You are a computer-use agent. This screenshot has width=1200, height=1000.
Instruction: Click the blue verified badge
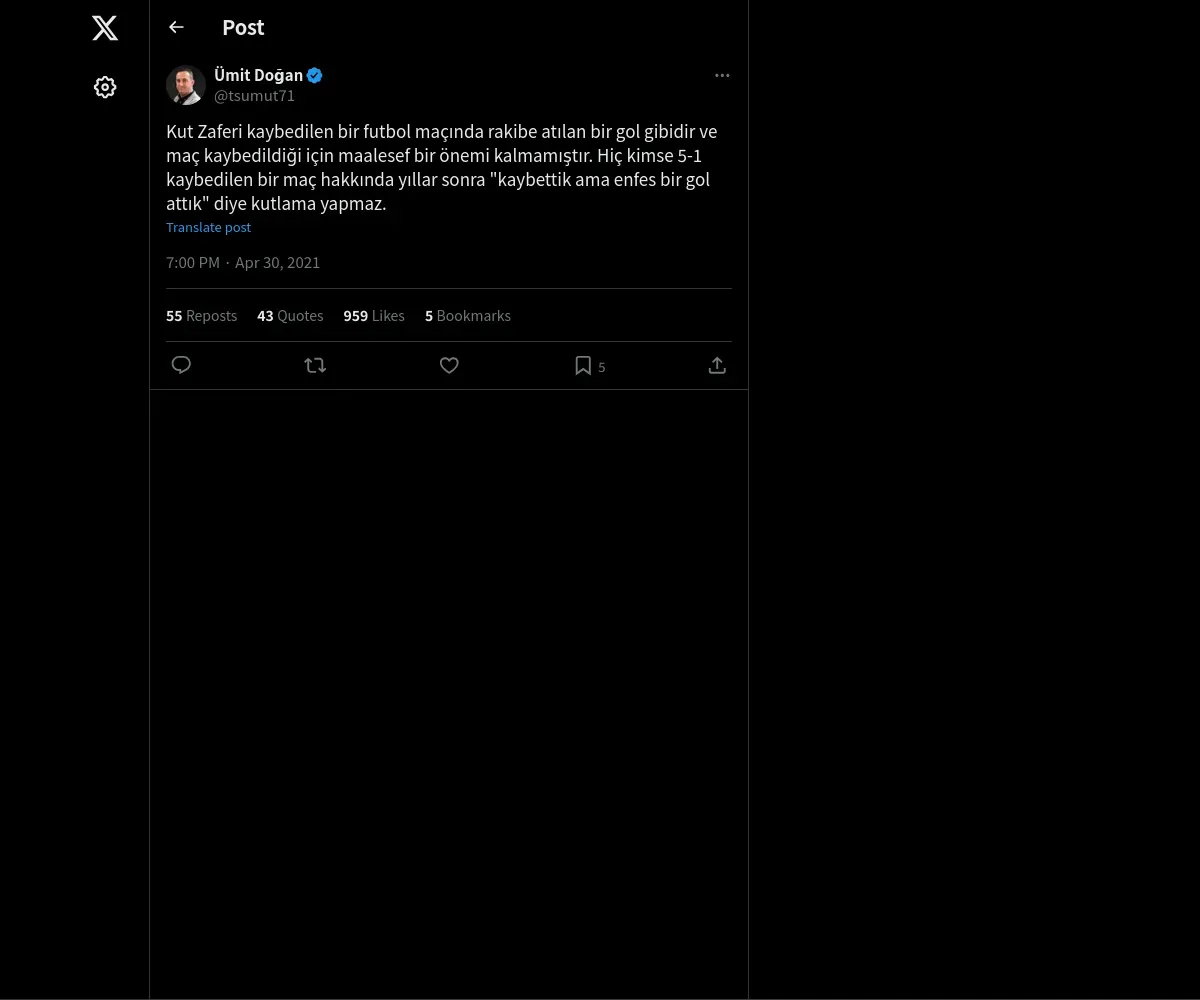click(315, 75)
